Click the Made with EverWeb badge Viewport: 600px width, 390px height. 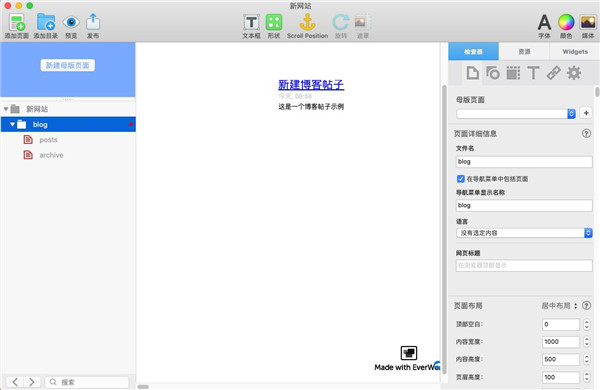(408, 359)
